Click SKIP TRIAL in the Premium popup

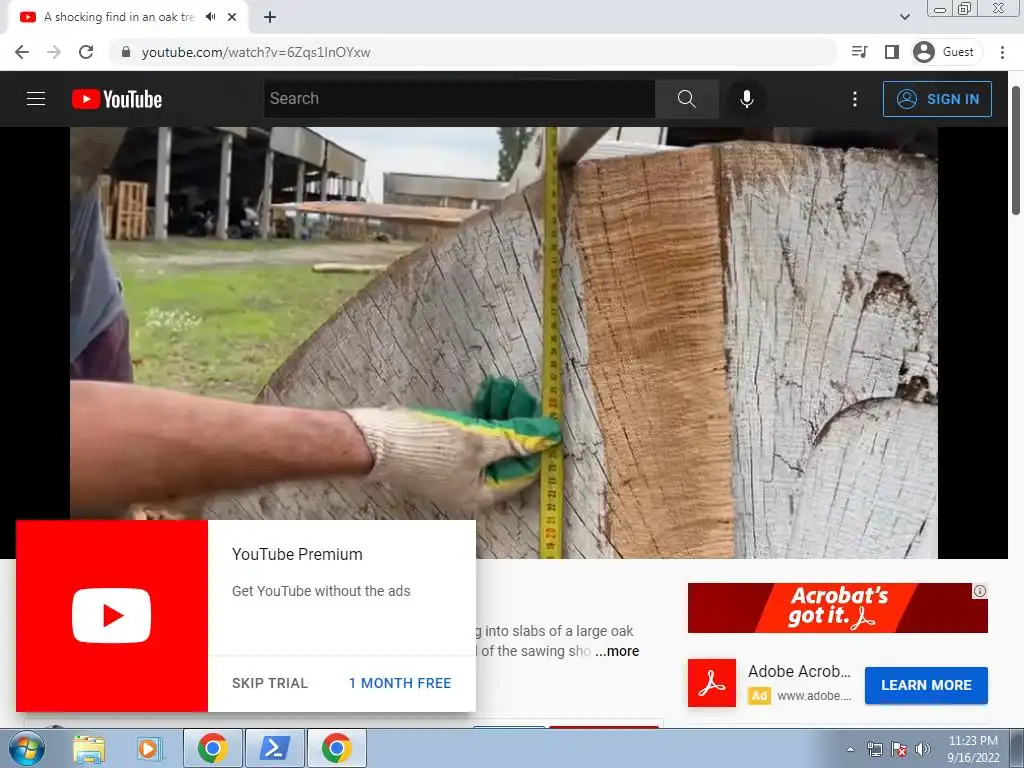tap(270, 683)
